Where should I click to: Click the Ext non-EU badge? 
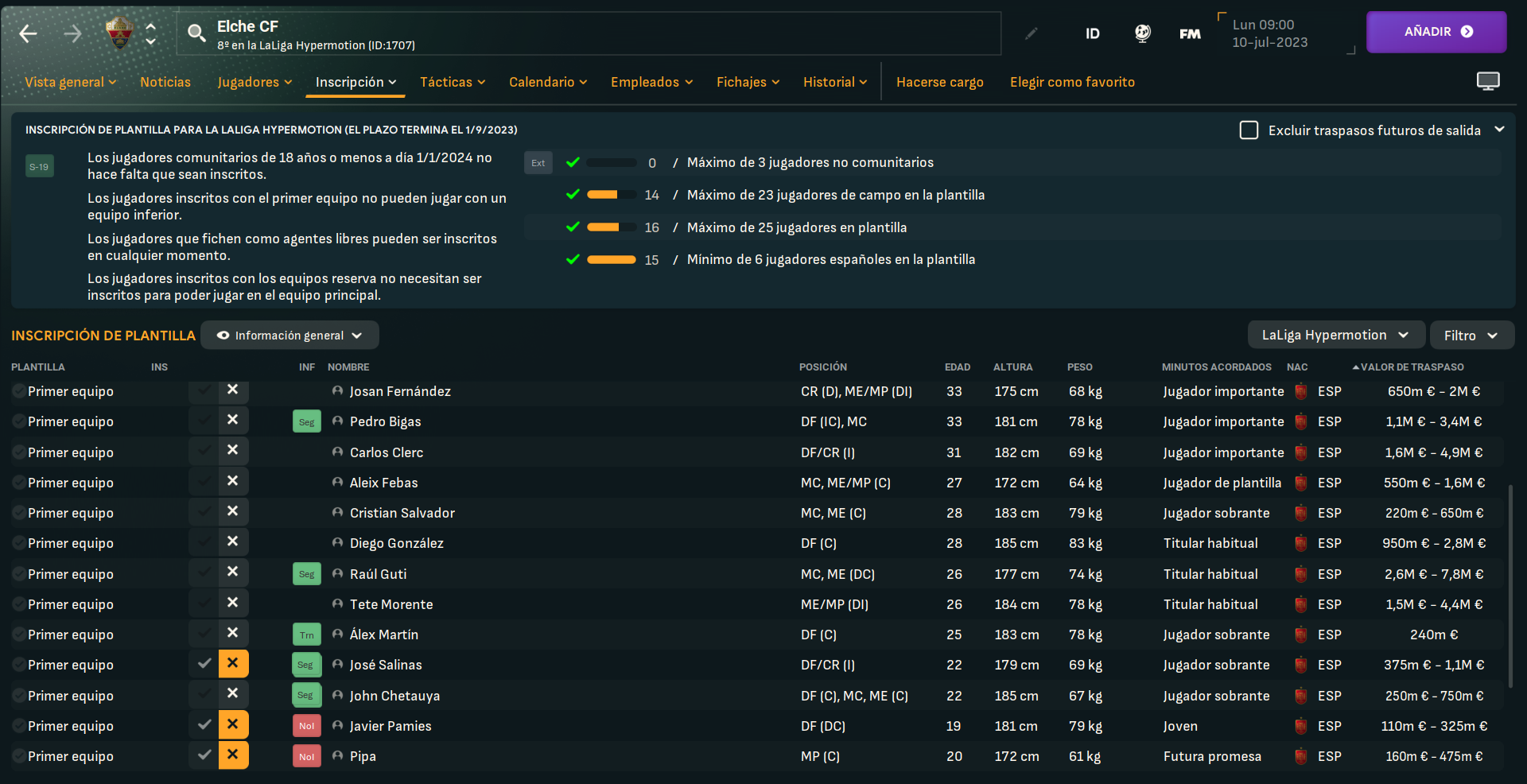(538, 163)
